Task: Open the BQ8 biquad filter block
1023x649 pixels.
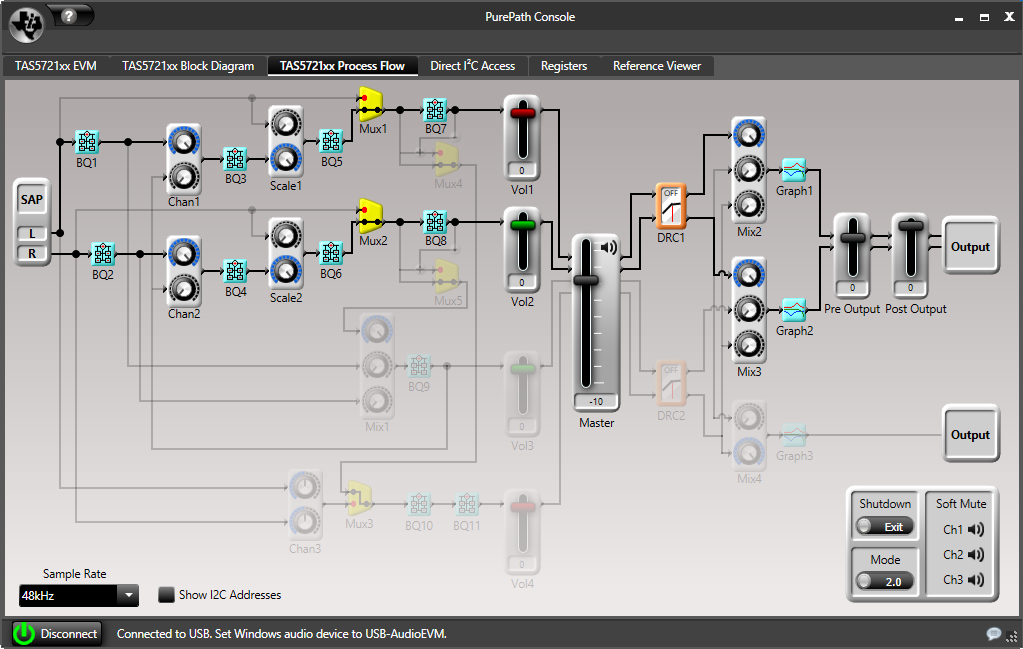Action: click(435, 222)
